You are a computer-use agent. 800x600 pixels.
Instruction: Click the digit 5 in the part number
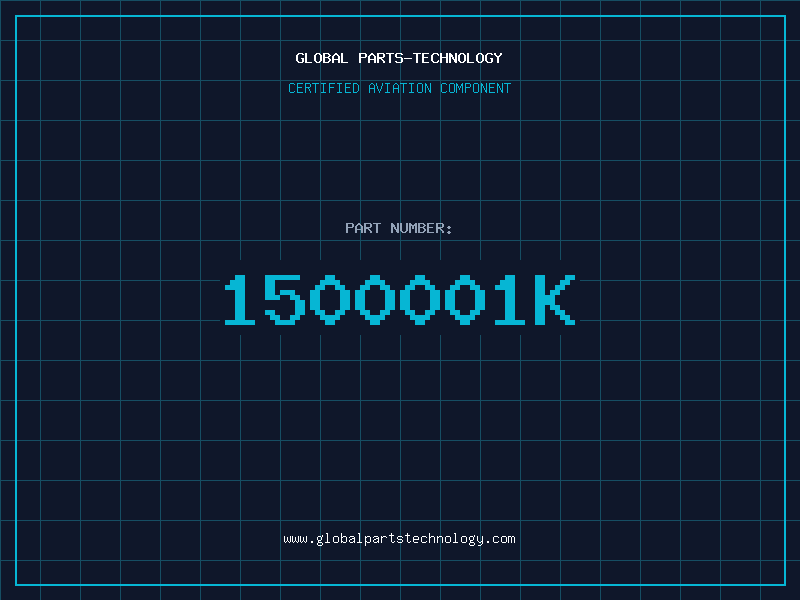pos(285,299)
